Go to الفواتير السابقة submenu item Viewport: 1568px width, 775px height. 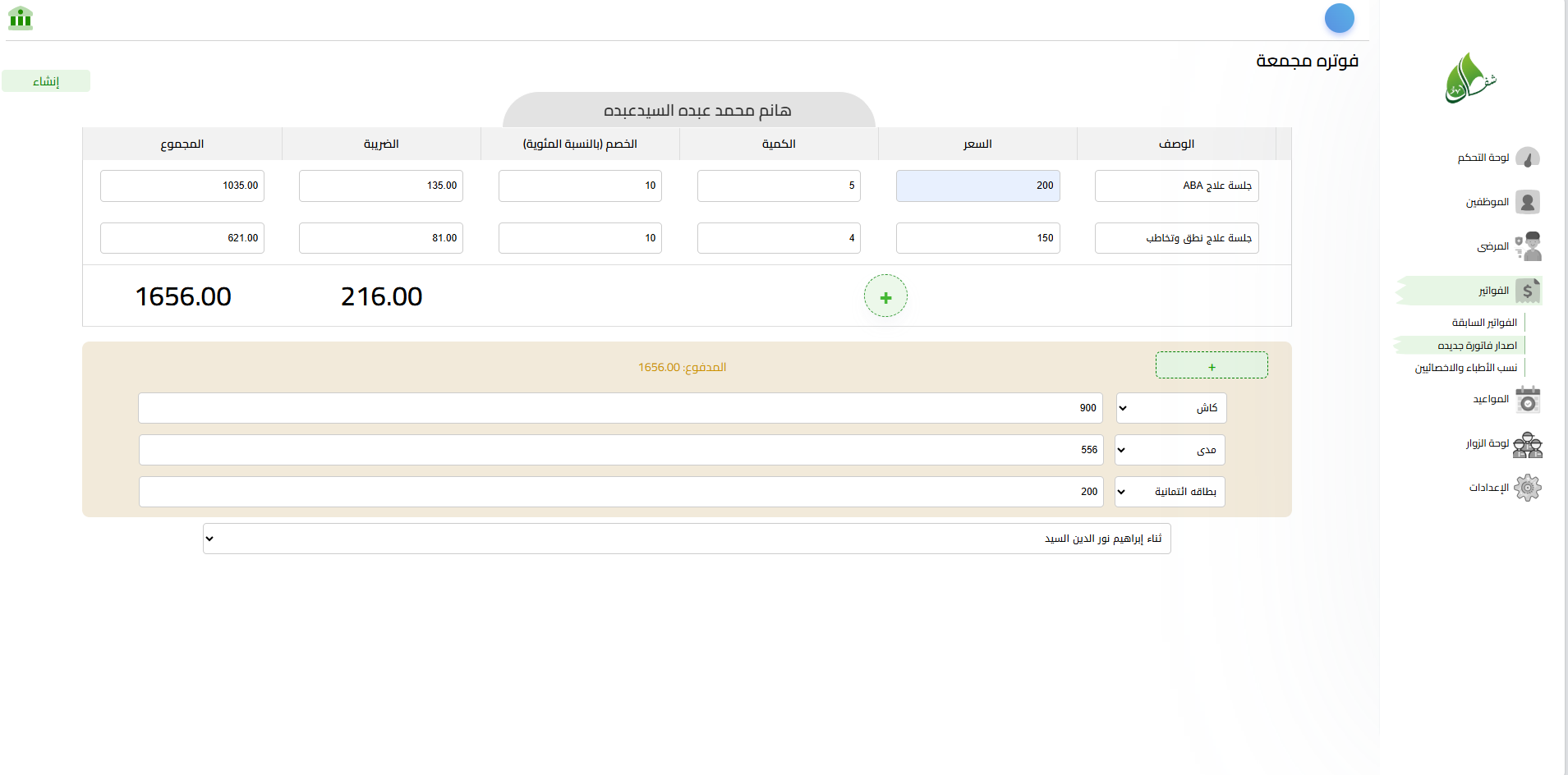pos(1483,323)
